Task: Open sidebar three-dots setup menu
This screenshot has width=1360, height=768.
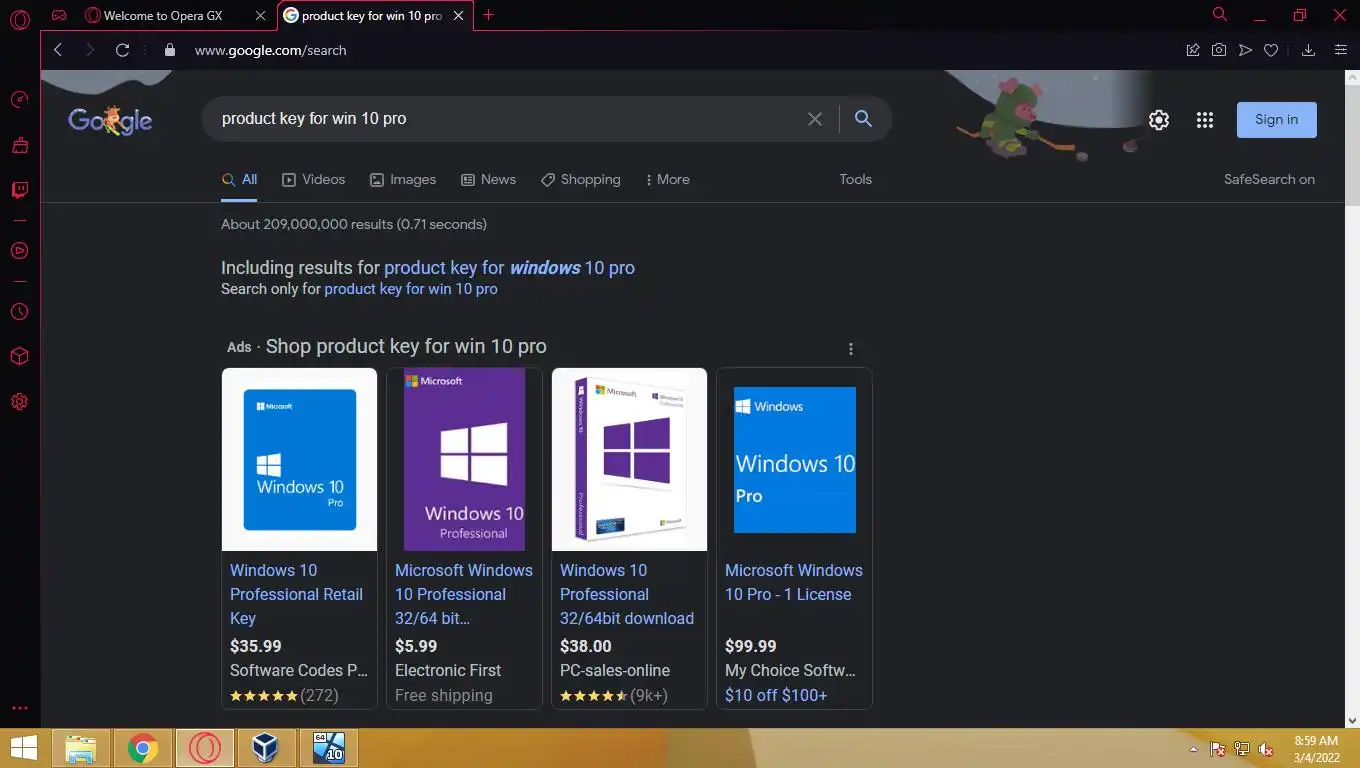Action: point(19,708)
